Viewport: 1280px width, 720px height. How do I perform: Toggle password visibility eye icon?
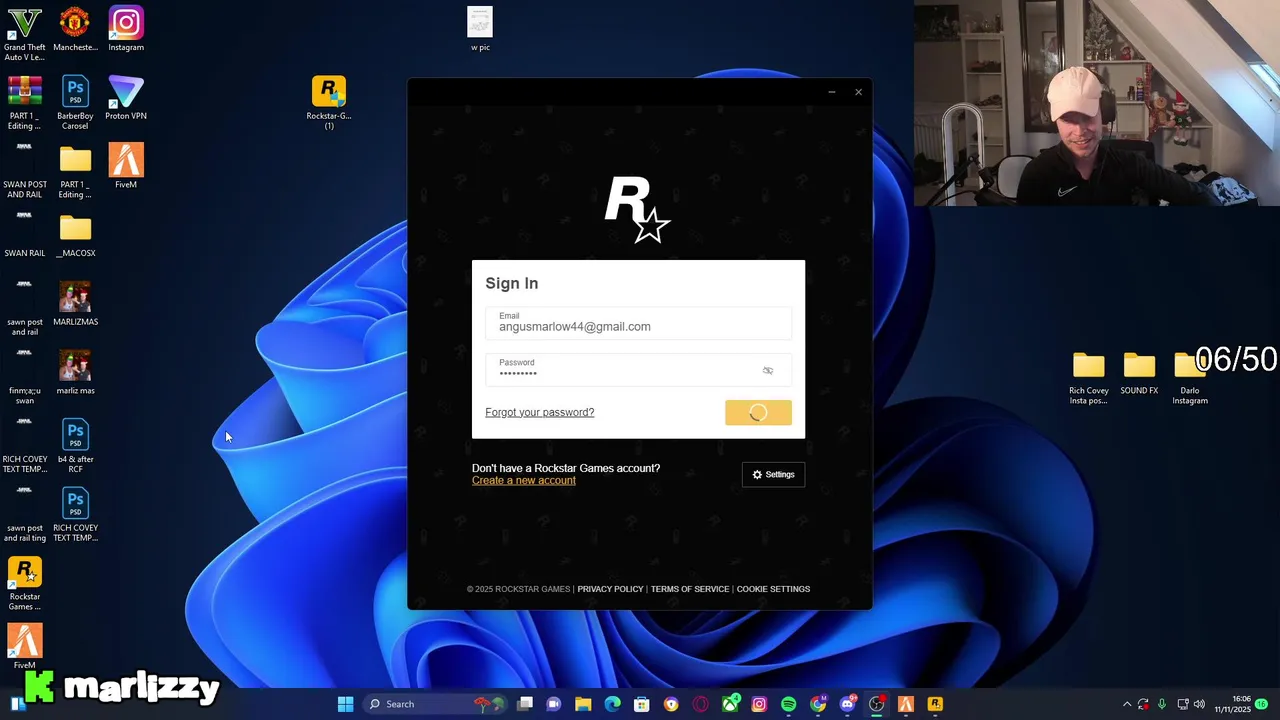click(768, 370)
